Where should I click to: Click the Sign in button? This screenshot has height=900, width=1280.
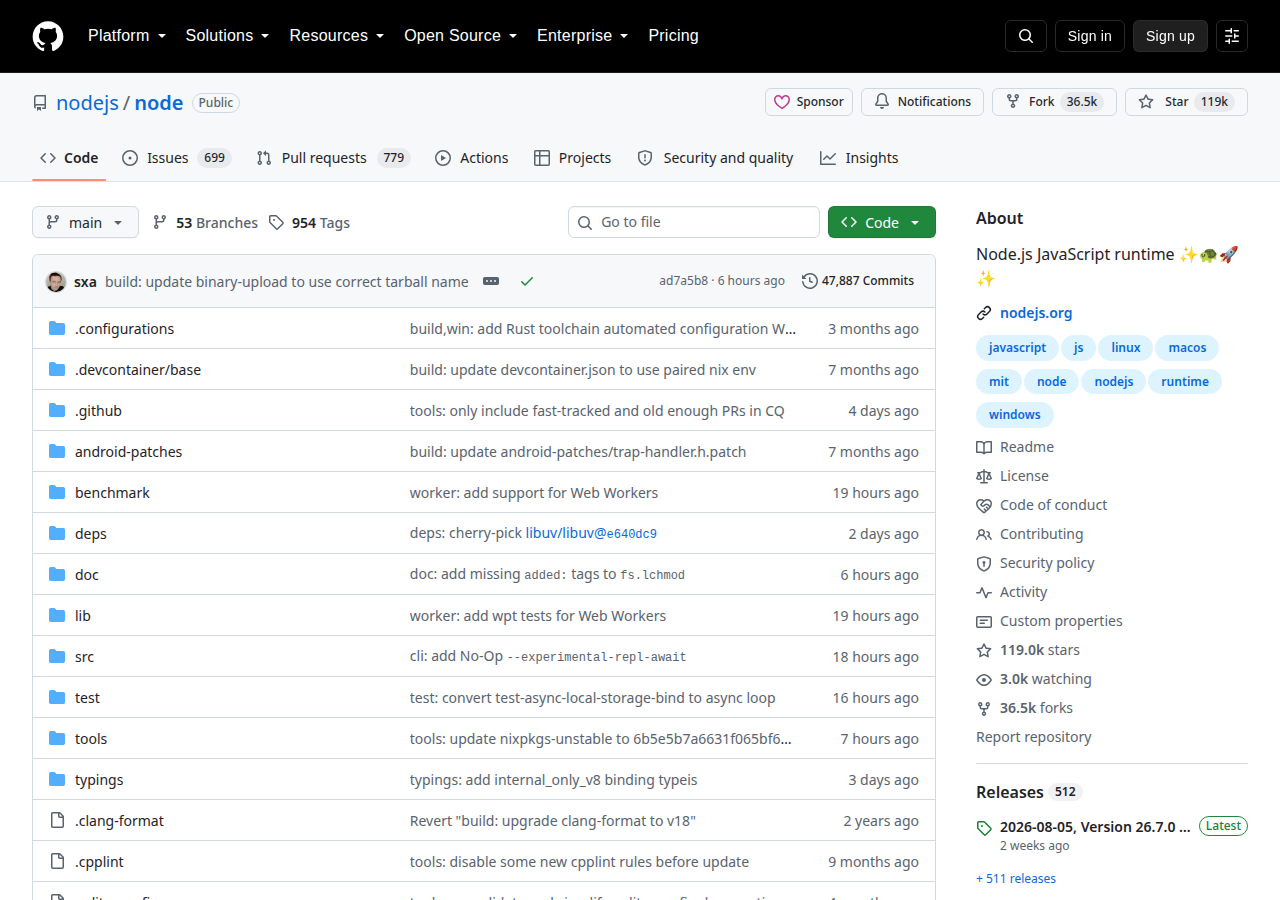[x=1090, y=36]
